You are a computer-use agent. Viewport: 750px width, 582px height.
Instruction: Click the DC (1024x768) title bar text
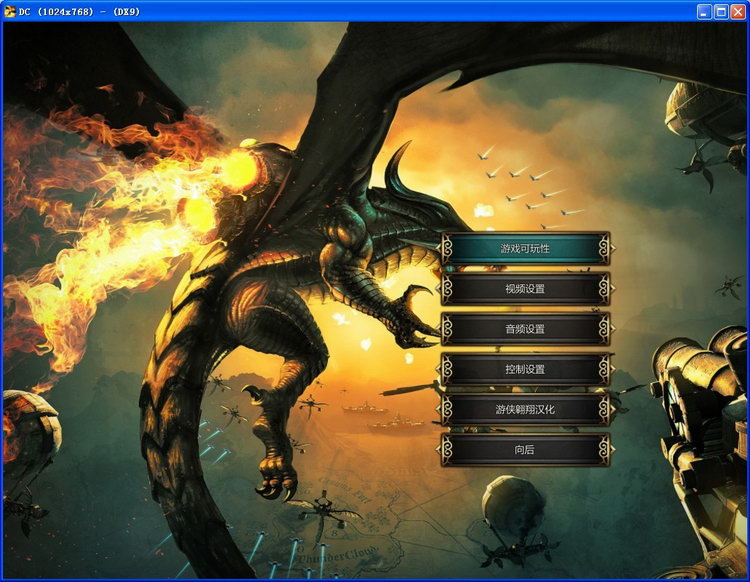pos(79,12)
